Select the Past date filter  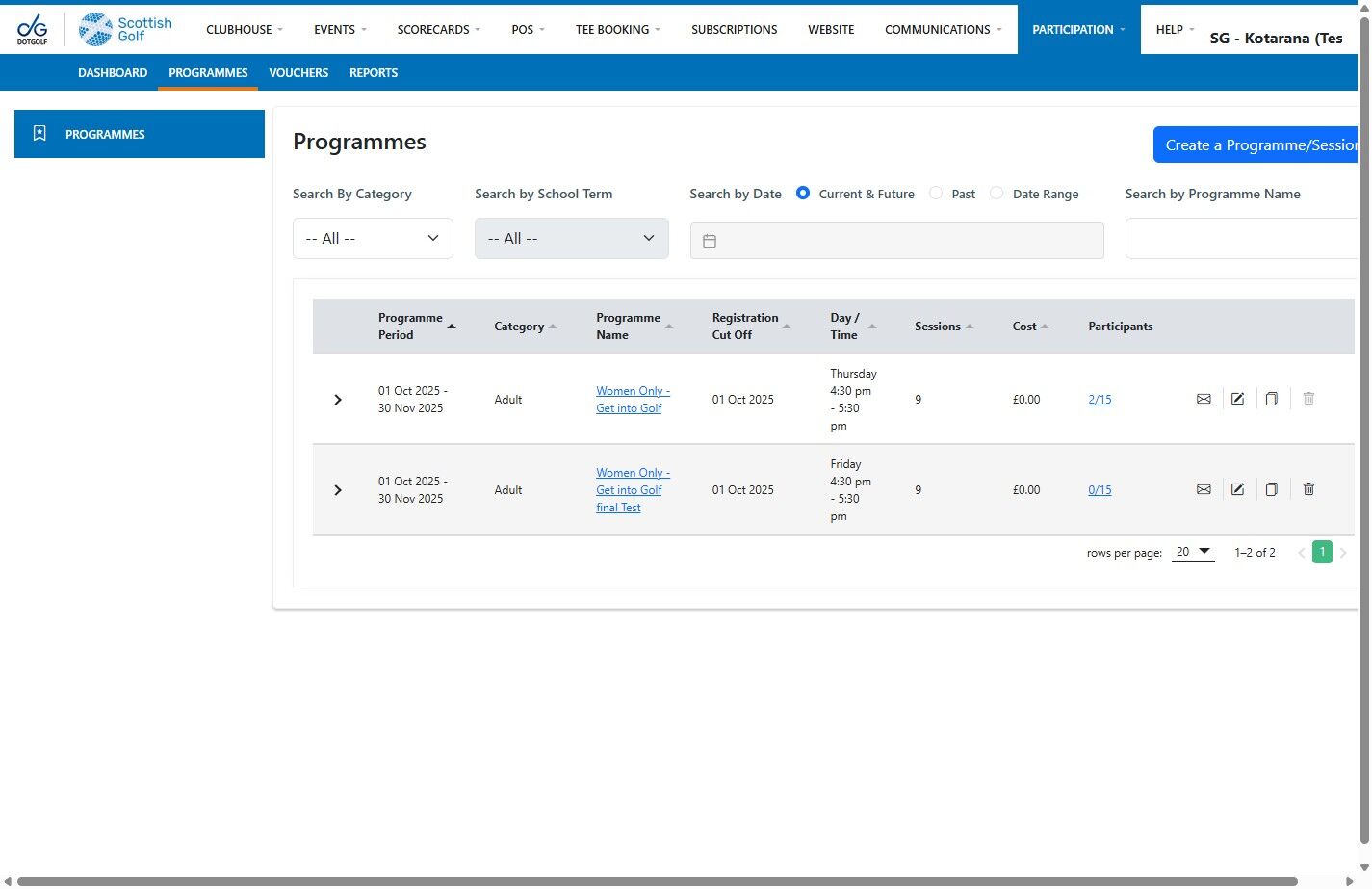coord(936,194)
